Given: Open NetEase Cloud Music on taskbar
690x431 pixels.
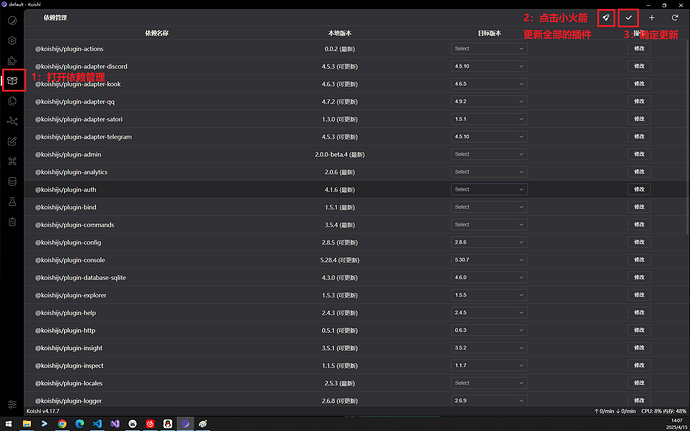Looking at the screenshot, I should coord(150,424).
